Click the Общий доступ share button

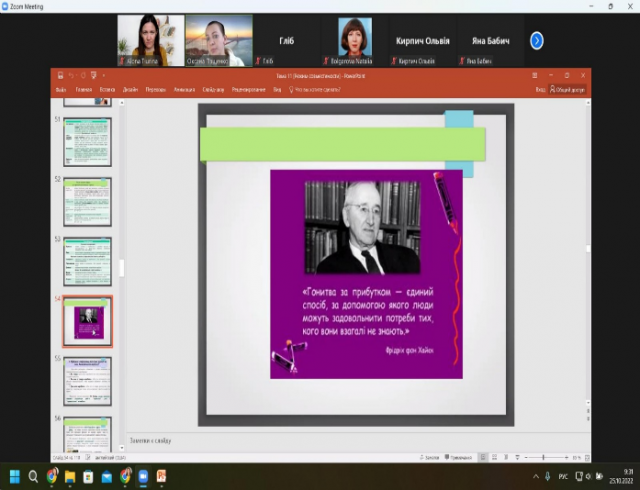[565, 89]
